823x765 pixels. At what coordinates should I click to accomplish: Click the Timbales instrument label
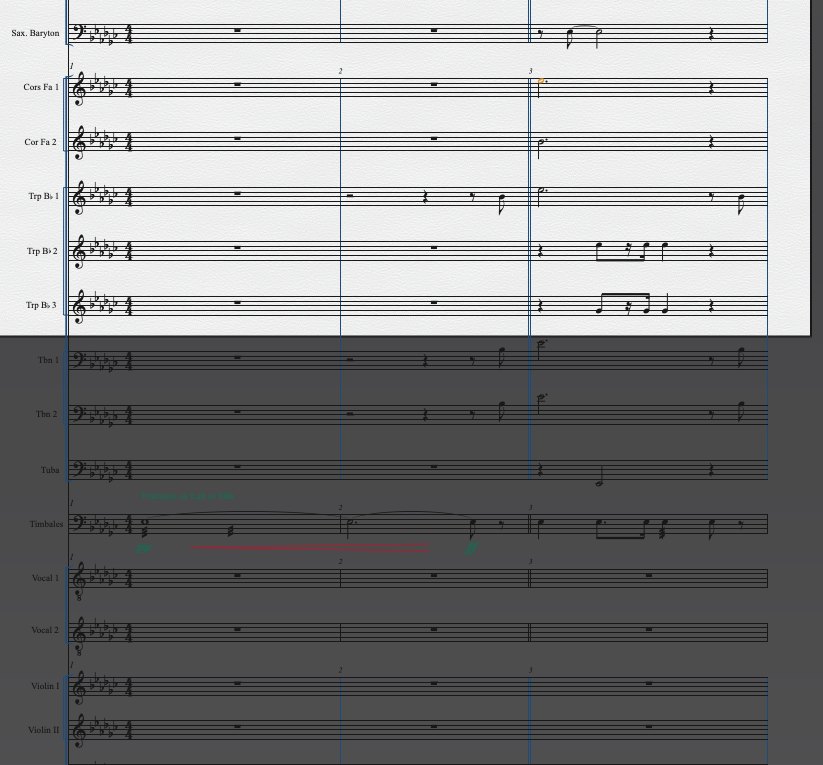(x=46, y=524)
